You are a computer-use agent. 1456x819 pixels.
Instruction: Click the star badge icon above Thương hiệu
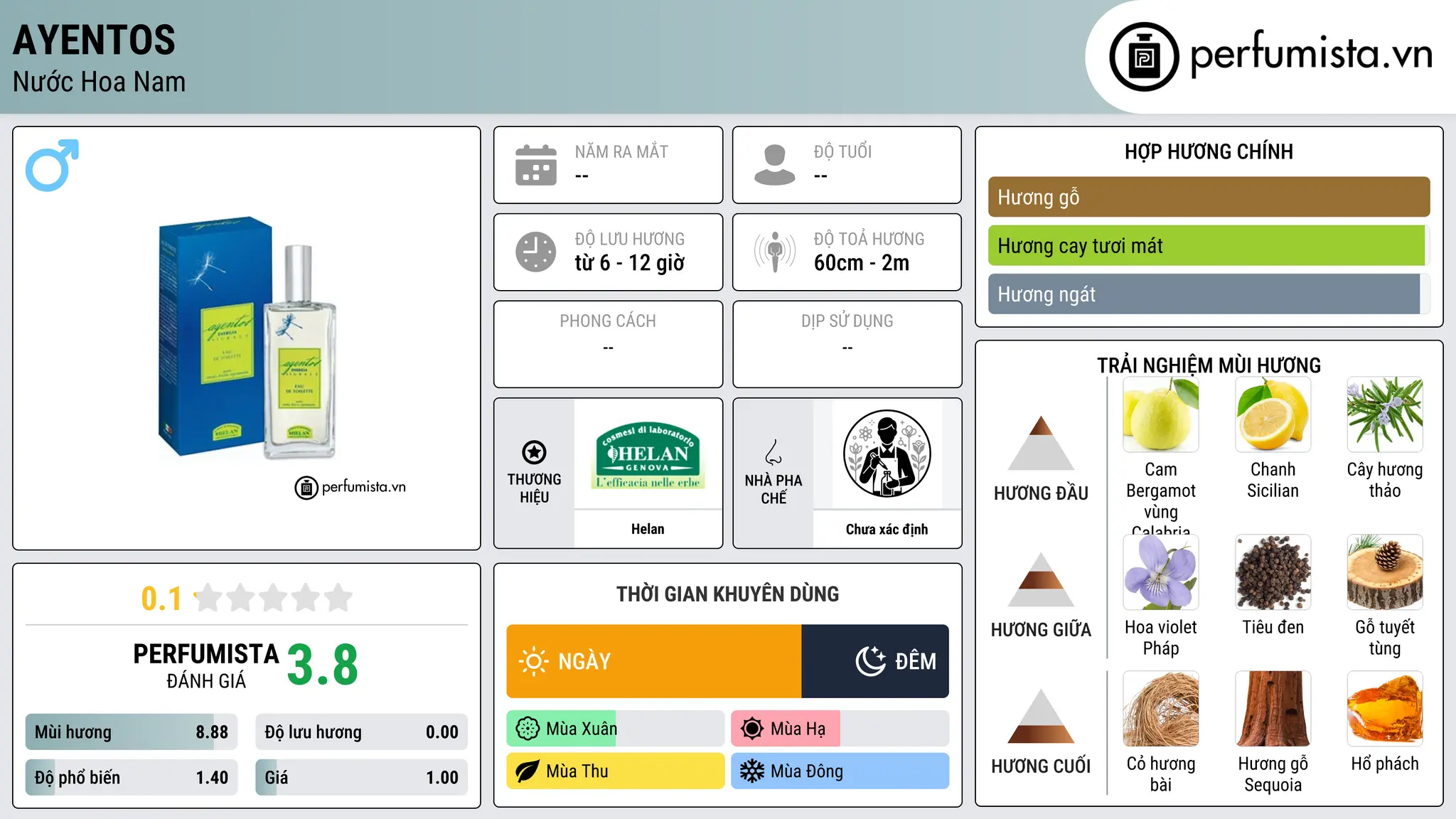coord(534,452)
